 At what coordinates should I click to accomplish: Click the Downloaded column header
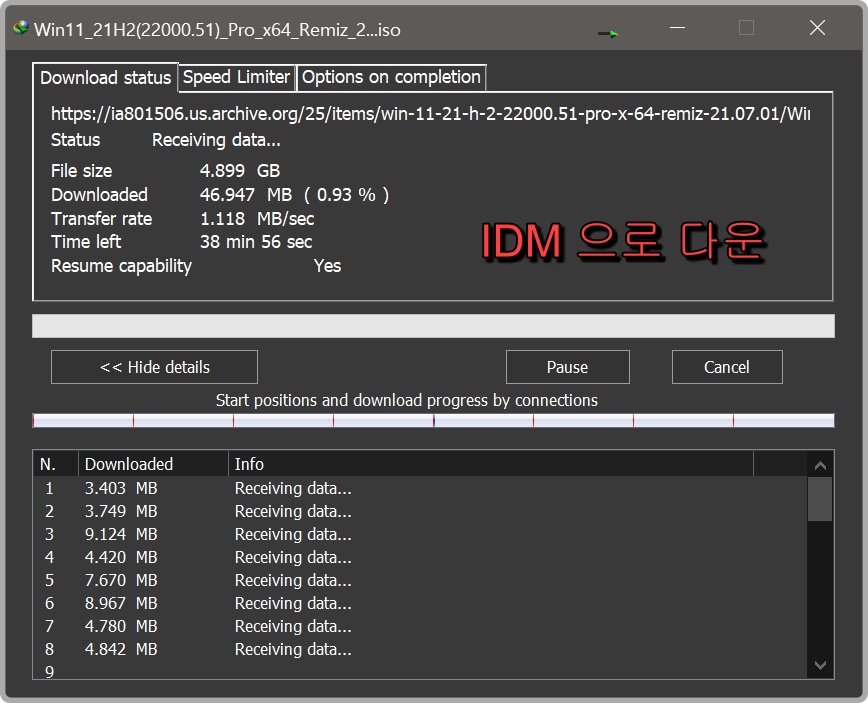pos(153,464)
